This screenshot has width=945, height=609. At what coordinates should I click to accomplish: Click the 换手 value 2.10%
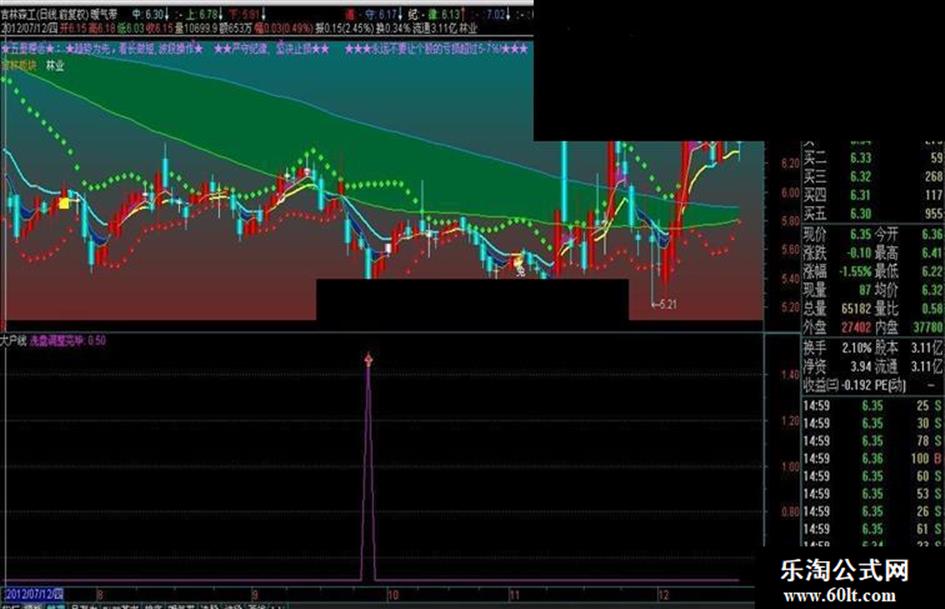(x=856, y=349)
